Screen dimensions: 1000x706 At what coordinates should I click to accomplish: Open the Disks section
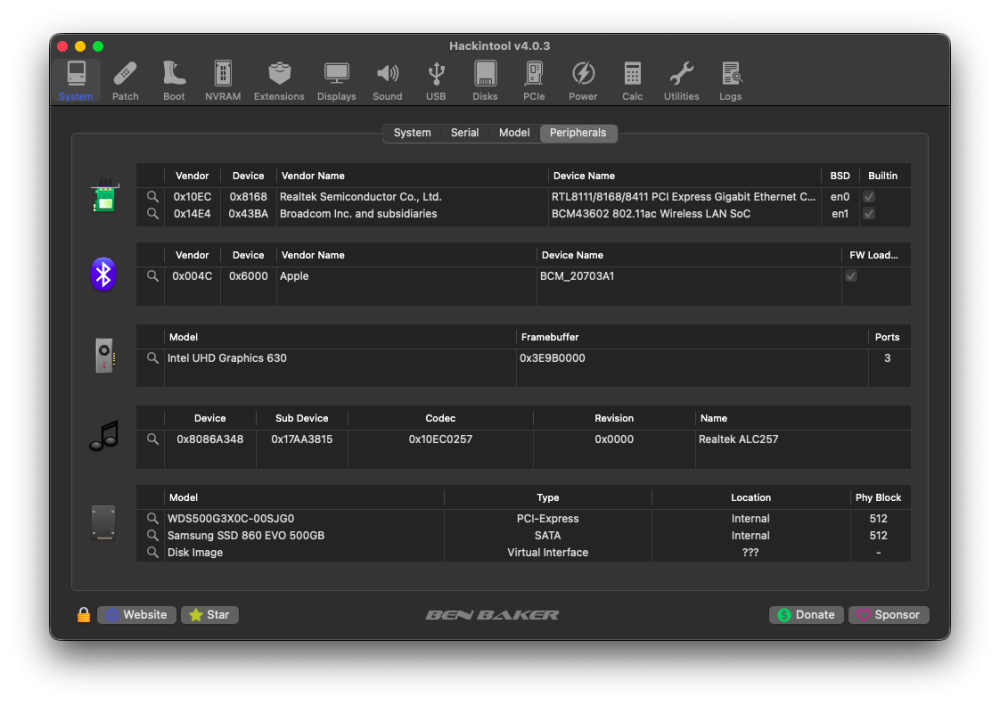point(485,80)
